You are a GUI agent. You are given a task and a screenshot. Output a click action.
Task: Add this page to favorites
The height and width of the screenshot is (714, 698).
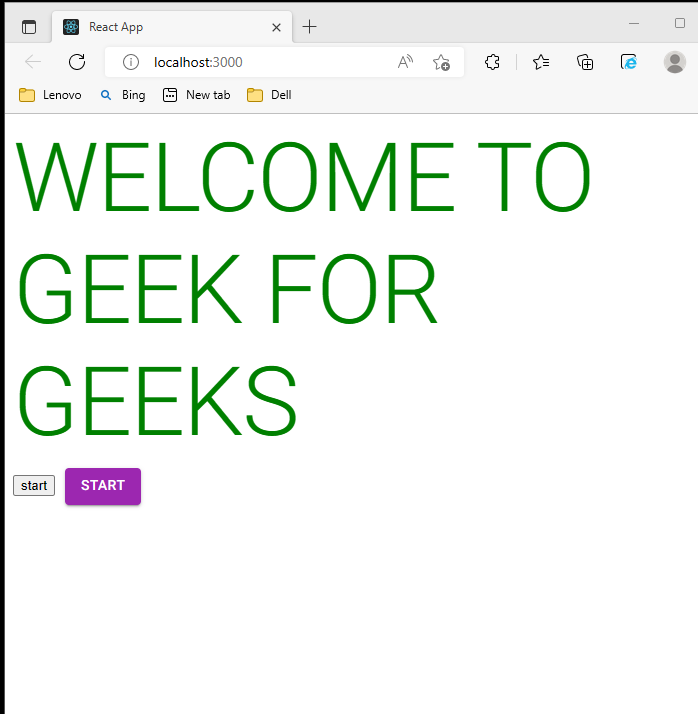441,62
